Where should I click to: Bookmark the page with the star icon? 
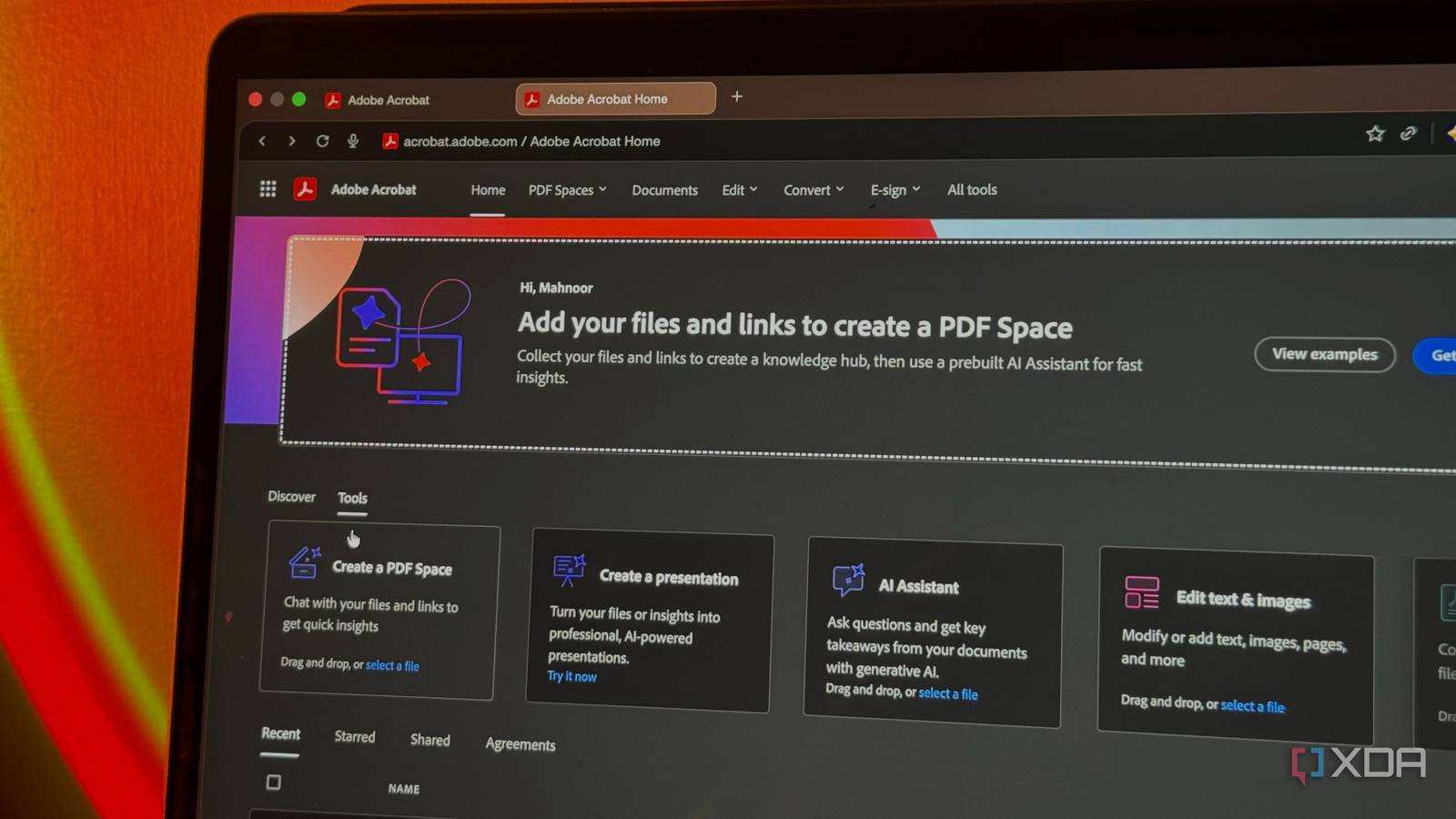coord(1374,134)
